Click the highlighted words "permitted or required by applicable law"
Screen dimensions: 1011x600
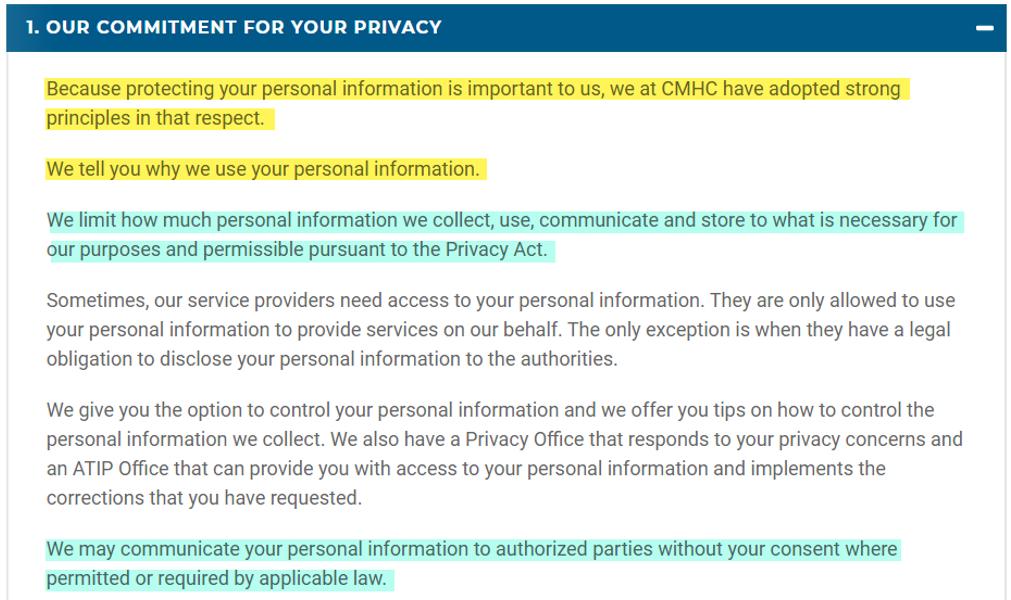coord(215,579)
